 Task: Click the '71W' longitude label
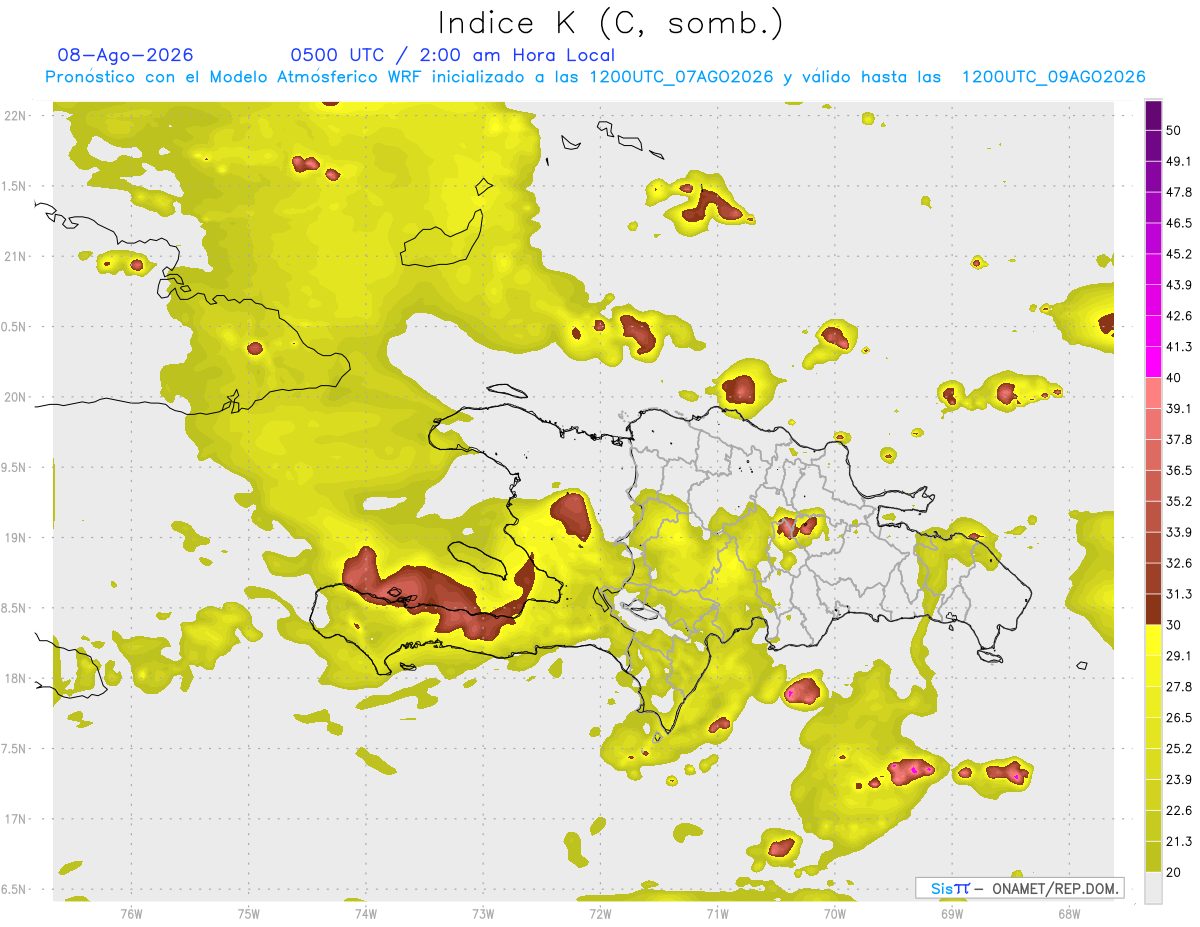tap(717, 913)
